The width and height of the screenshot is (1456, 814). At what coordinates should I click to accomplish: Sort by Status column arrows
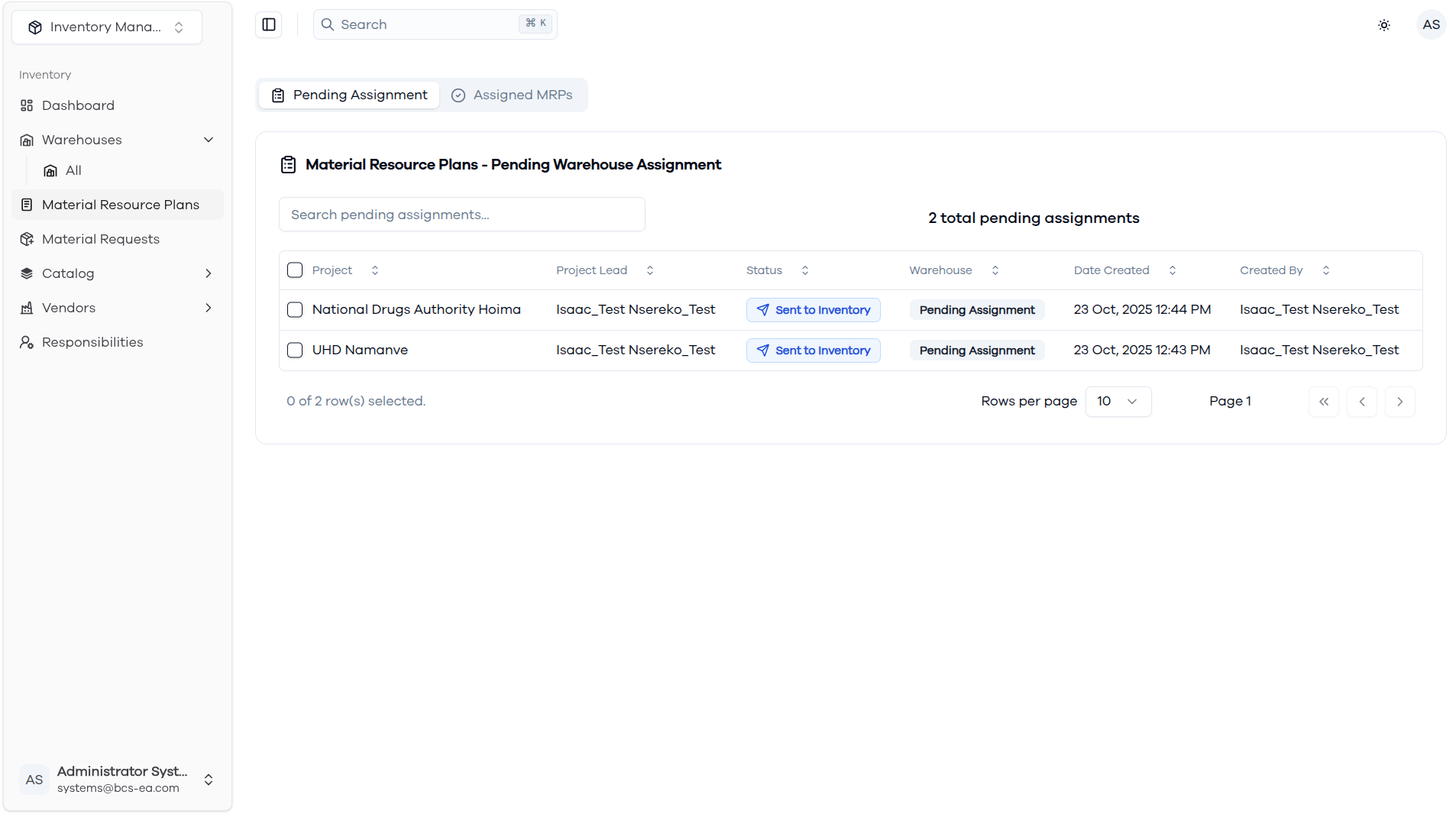point(805,270)
